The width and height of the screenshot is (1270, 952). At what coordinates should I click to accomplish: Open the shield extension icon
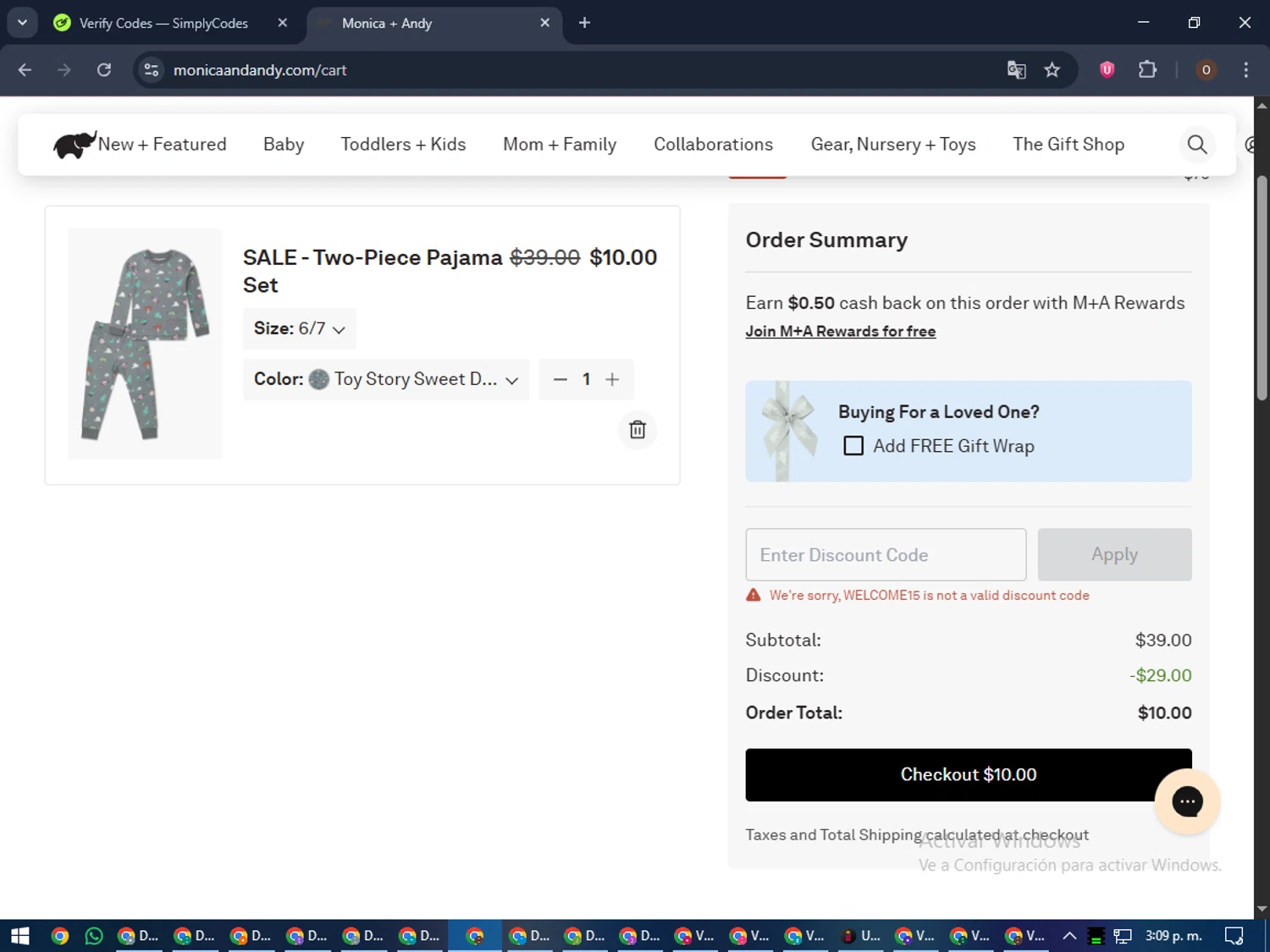(1107, 70)
